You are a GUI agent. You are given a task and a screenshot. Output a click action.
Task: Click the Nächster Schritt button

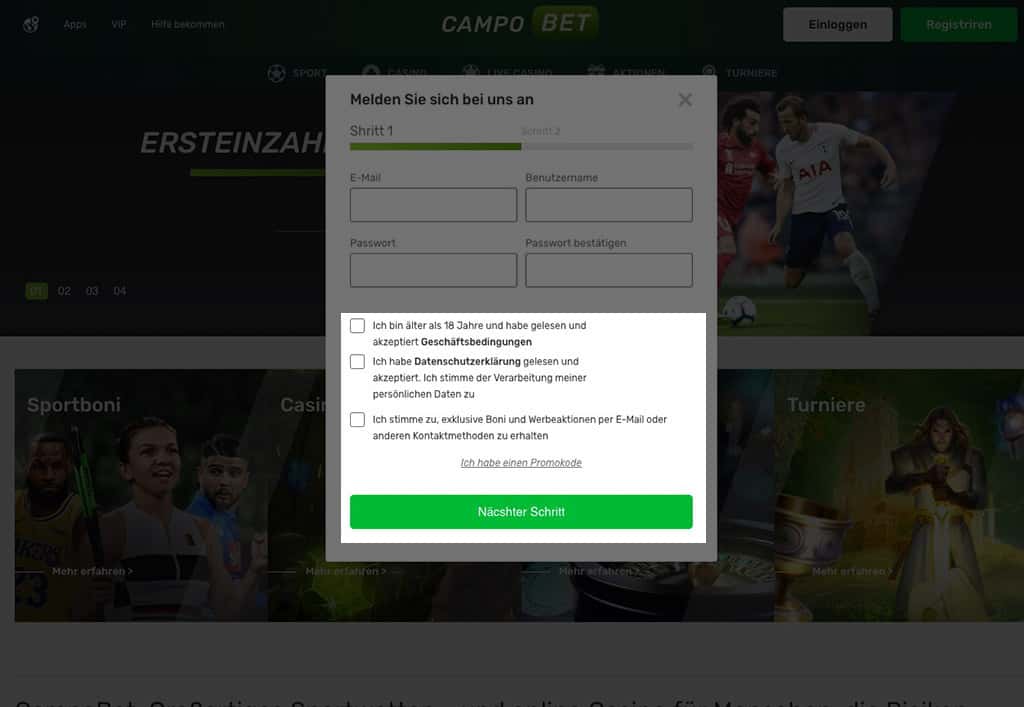pos(521,512)
